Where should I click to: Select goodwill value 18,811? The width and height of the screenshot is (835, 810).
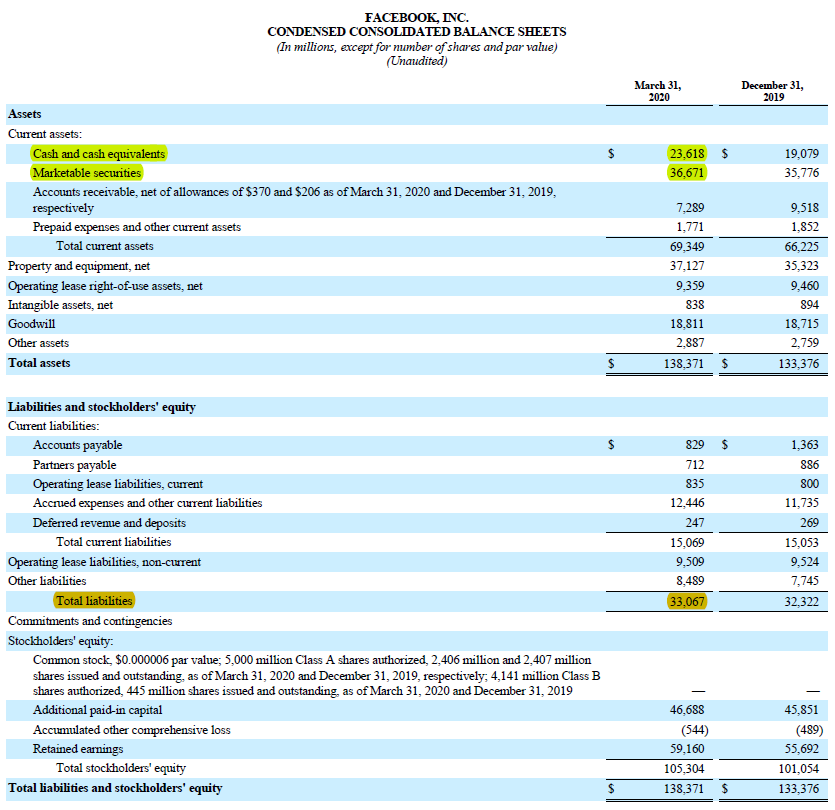point(687,324)
